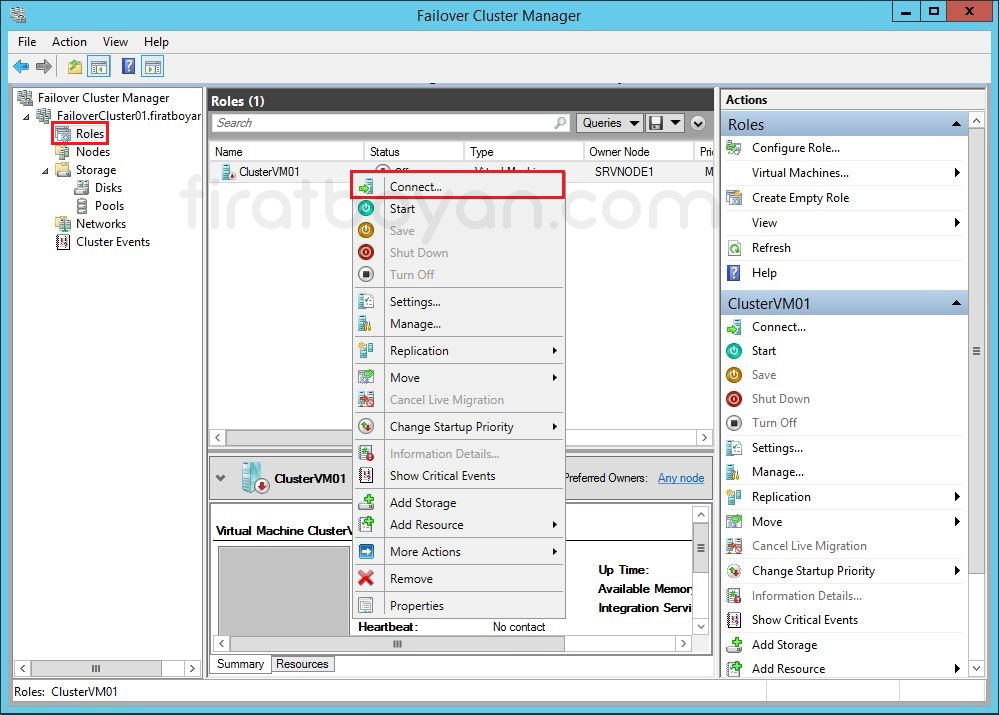Click the Owner Node column header
Viewport: 999px width, 715px height.
pos(638,152)
